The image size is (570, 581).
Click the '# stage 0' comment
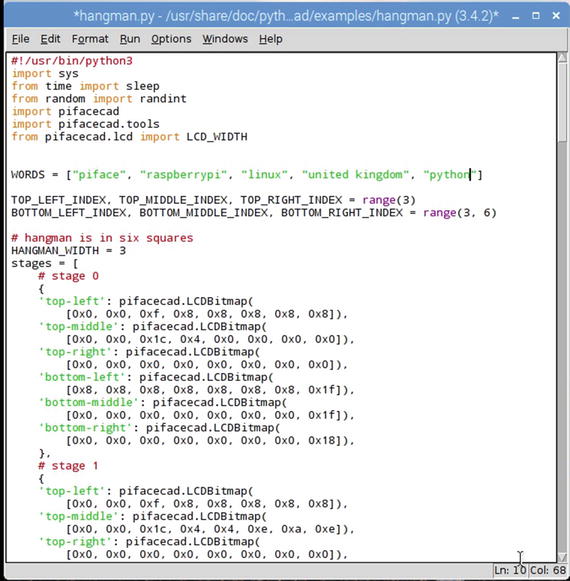point(69,276)
